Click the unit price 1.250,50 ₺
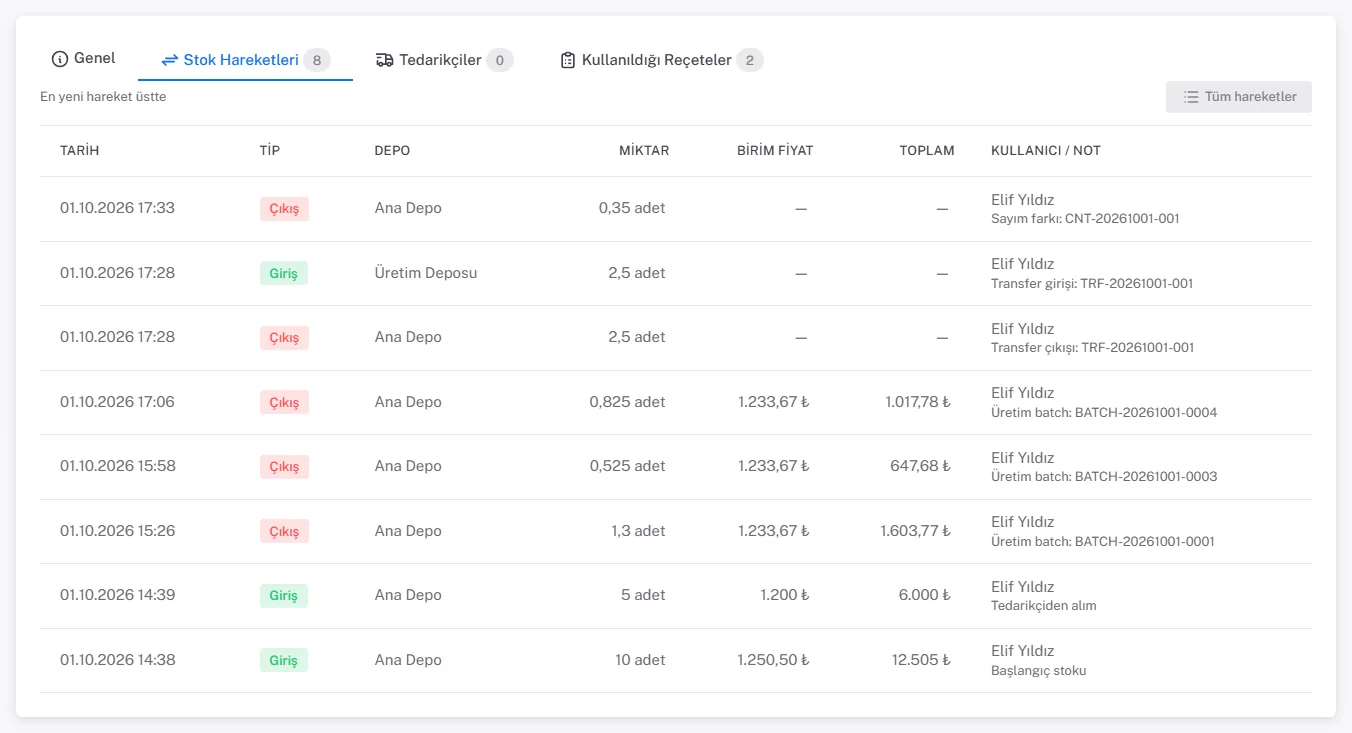 coord(773,660)
